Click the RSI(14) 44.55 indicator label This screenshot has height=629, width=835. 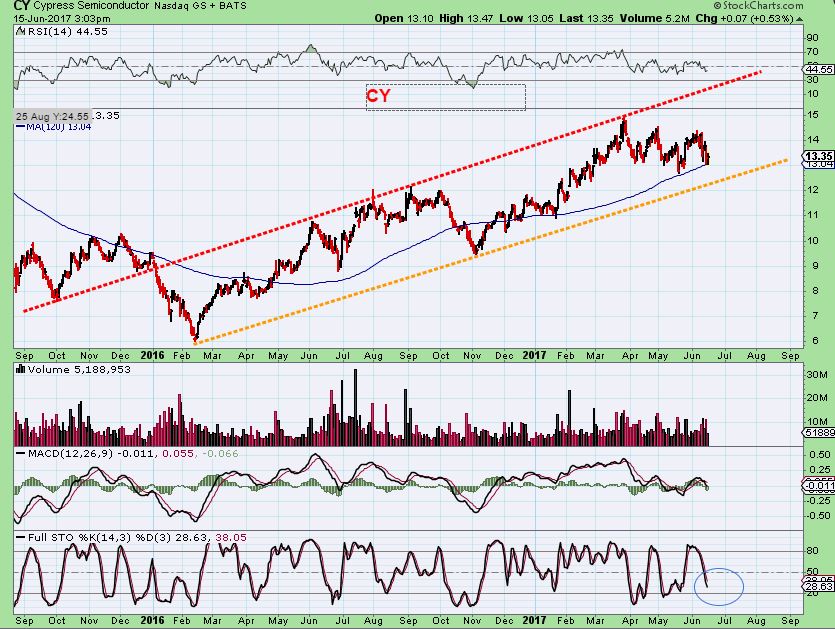pyautogui.click(x=68, y=31)
